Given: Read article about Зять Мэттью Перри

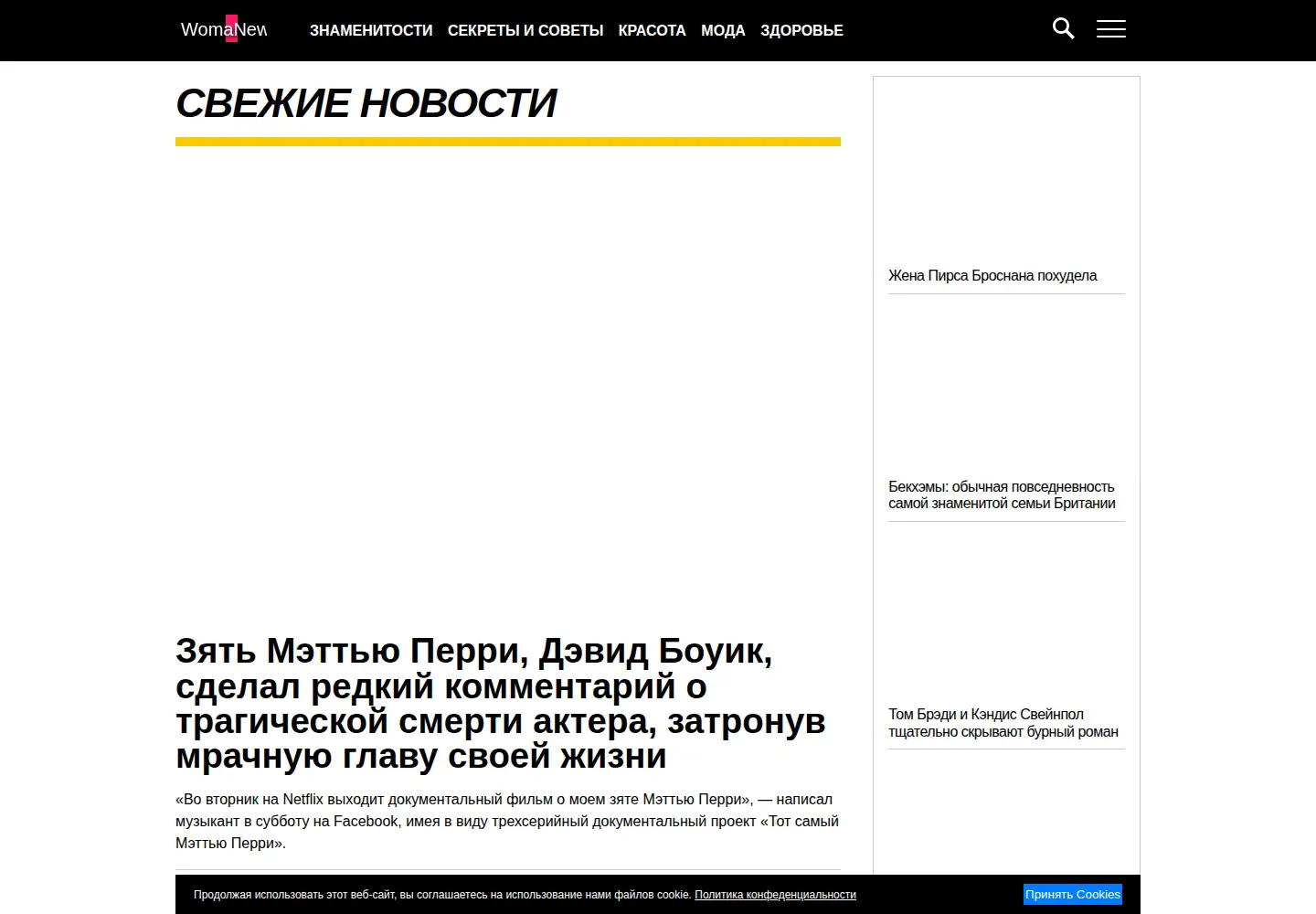Looking at the screenshot, I should pos(501,704).
